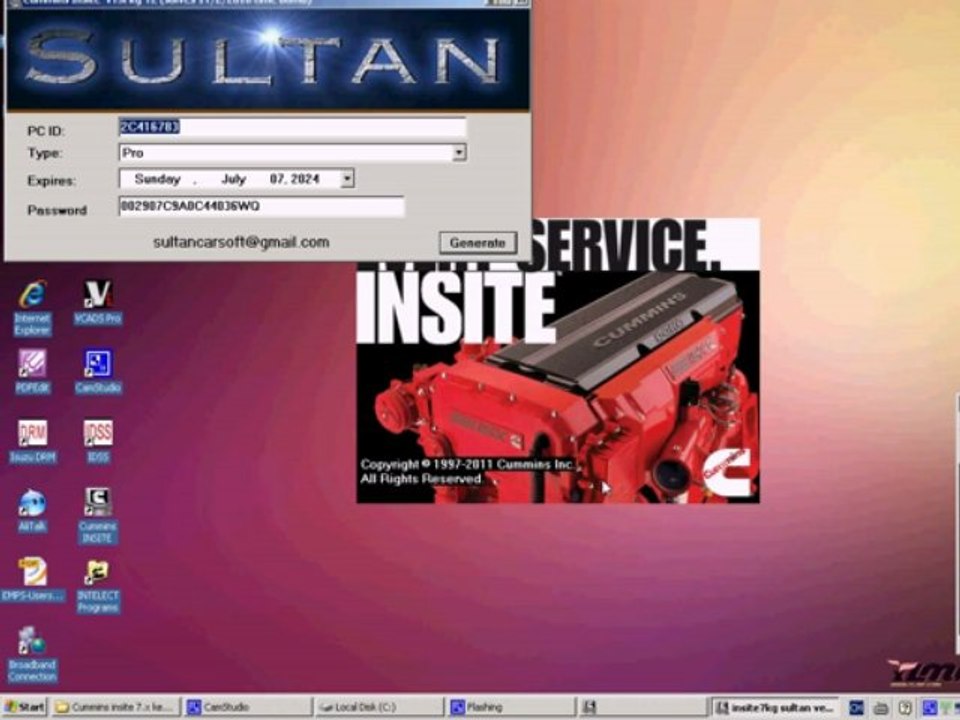The width and height of the screenshot is (960, 720).
Task: Open Isuzu DRM desktop icon
Action: [x=32, y=441]
